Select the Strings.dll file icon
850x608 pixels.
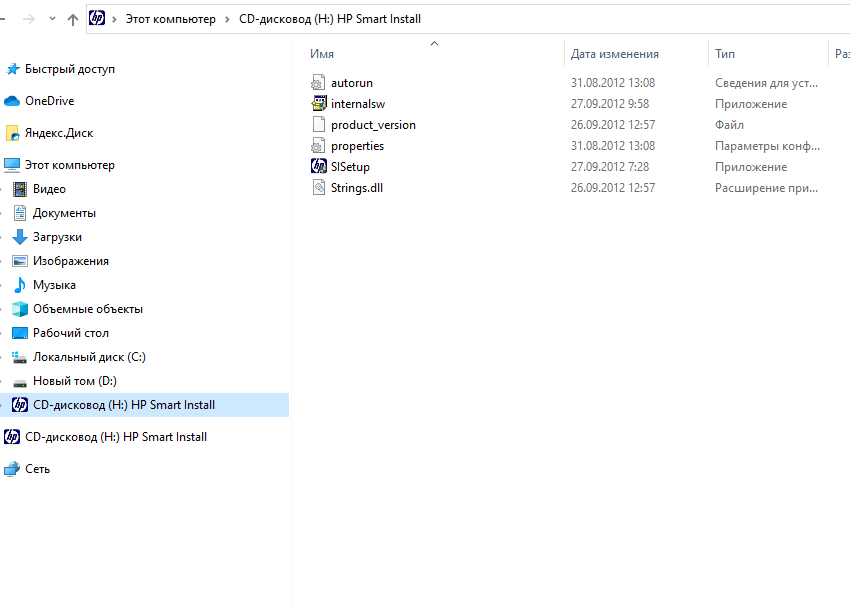click(x=319, y=187)
